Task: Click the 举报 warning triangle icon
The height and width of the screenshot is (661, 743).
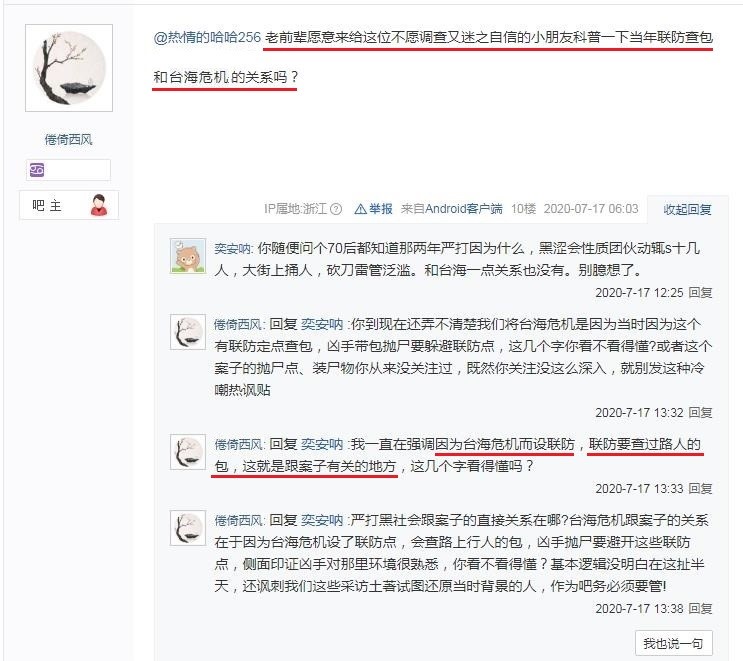Action: (360, 209)
